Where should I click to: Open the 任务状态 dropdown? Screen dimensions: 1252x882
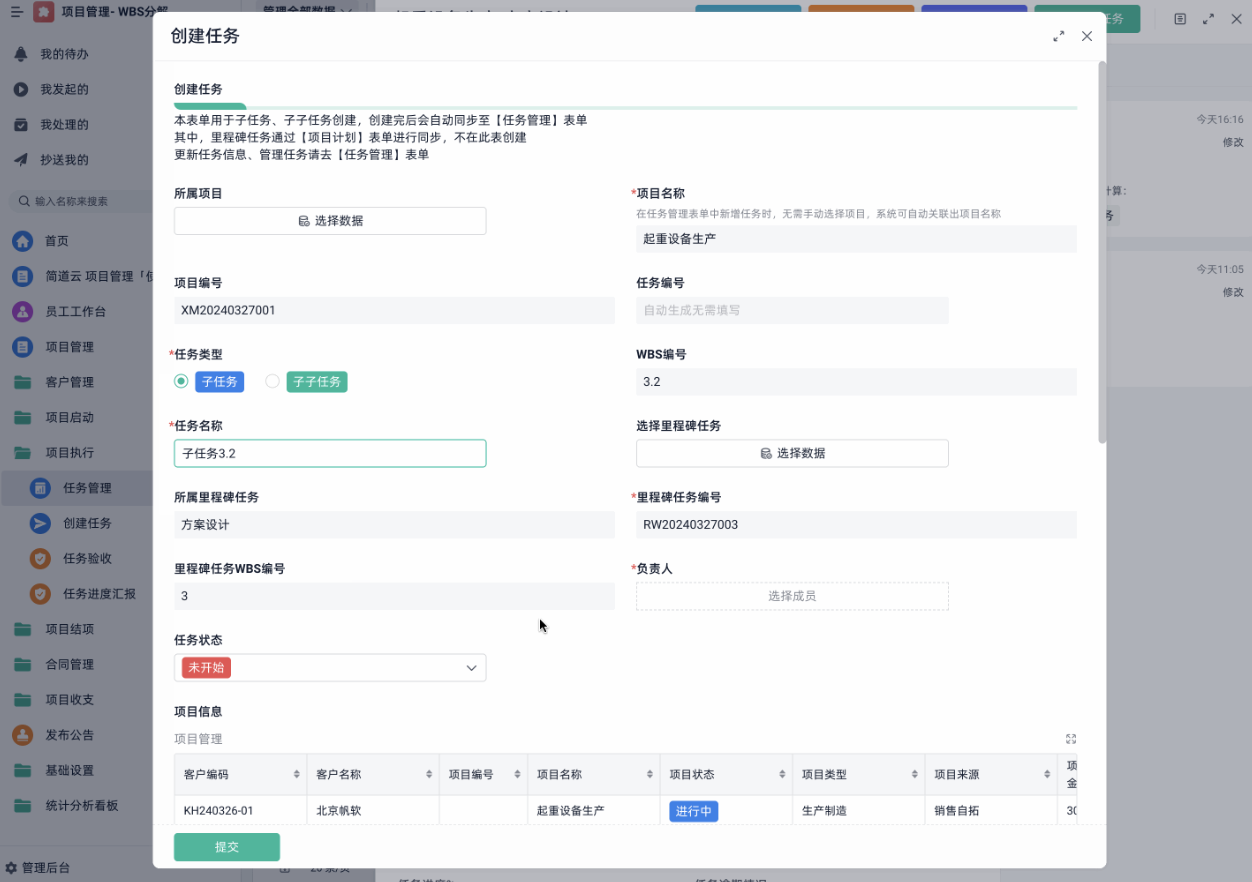330,668
